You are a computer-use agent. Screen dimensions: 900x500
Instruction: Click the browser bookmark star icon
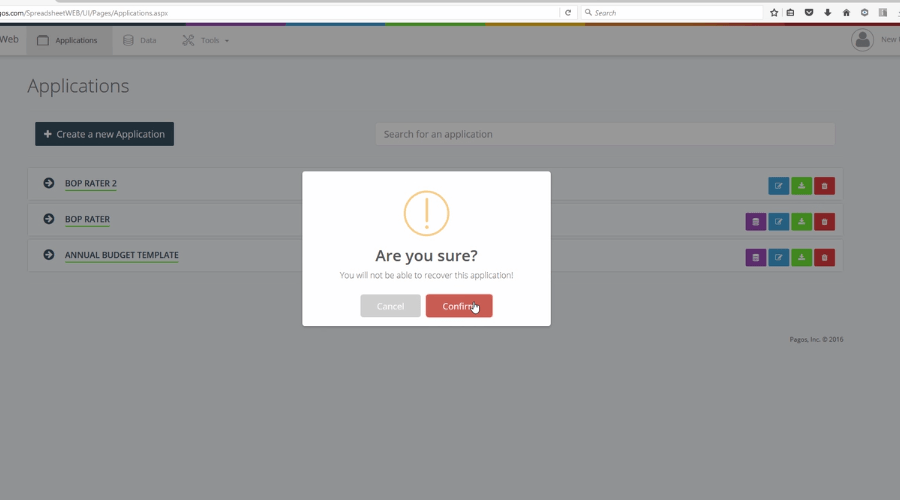pyautogui.click(x=774, y=13)
